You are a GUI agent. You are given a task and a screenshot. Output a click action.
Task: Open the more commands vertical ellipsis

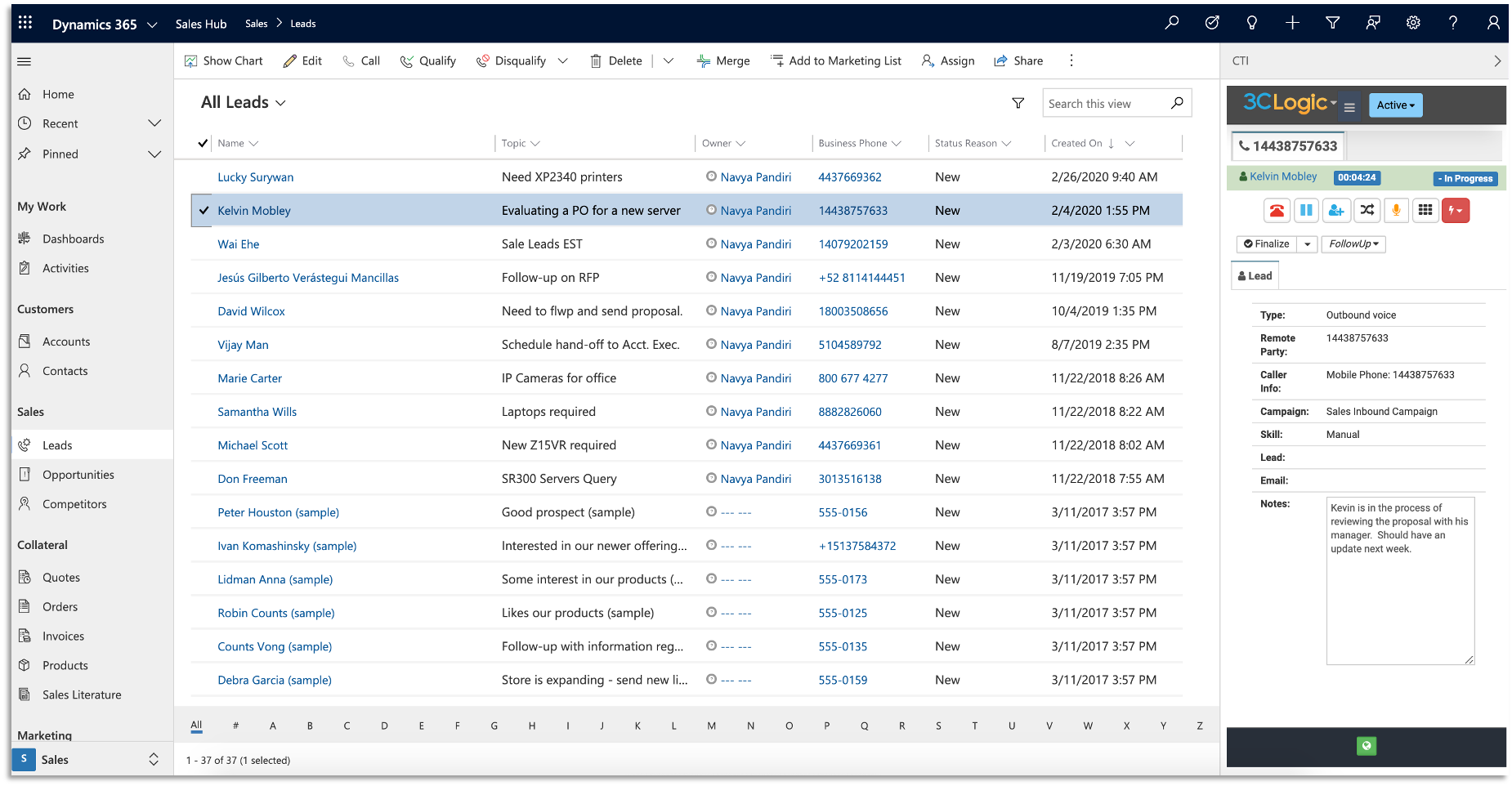1071,60
